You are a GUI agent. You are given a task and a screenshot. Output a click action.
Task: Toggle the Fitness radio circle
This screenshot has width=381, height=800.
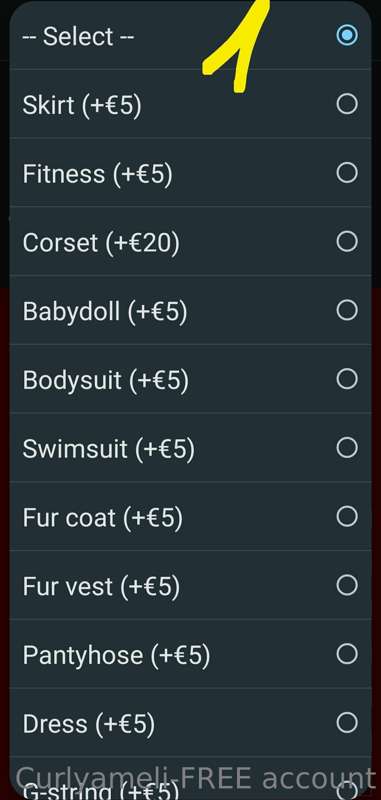coord(347,173)
